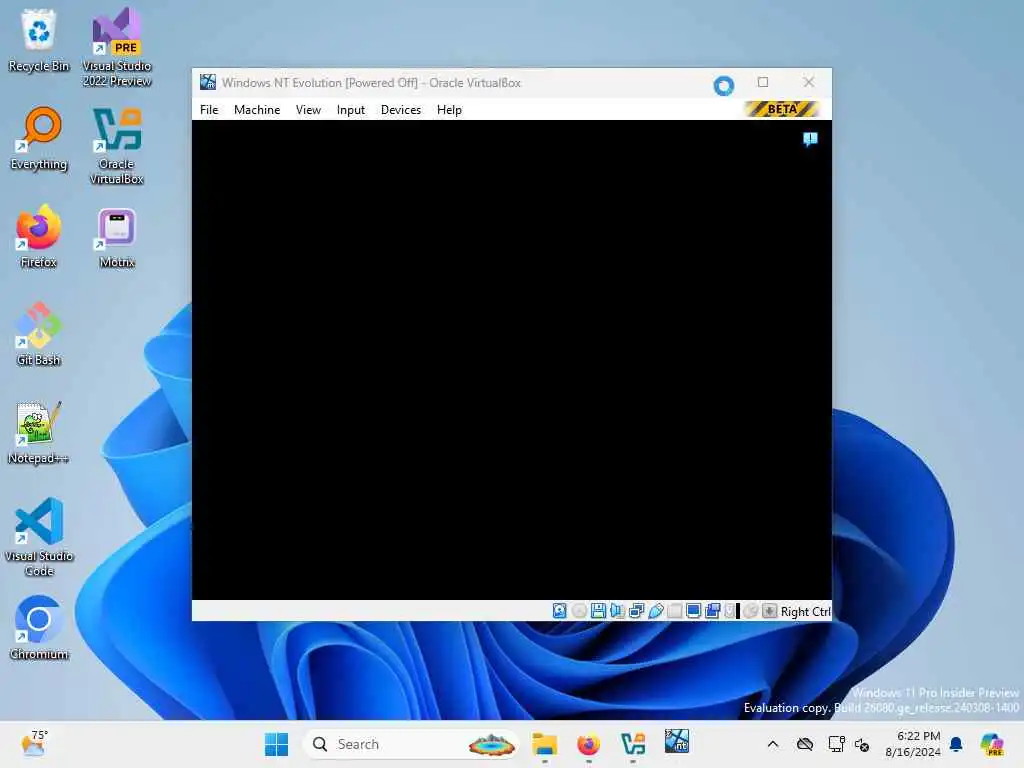Close the VirtualBox VM window
The height and width of the screenshot is (768, 1024).
[808, 82]
